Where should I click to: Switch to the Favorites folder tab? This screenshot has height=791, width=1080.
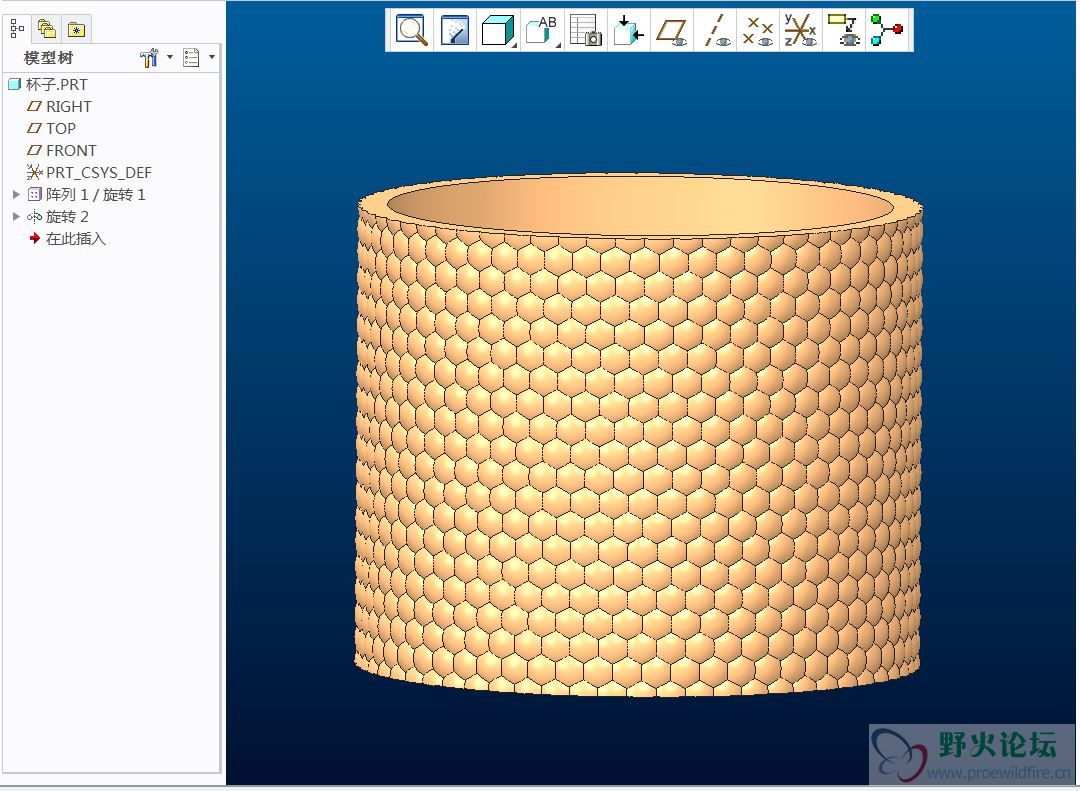pos(76,29)
